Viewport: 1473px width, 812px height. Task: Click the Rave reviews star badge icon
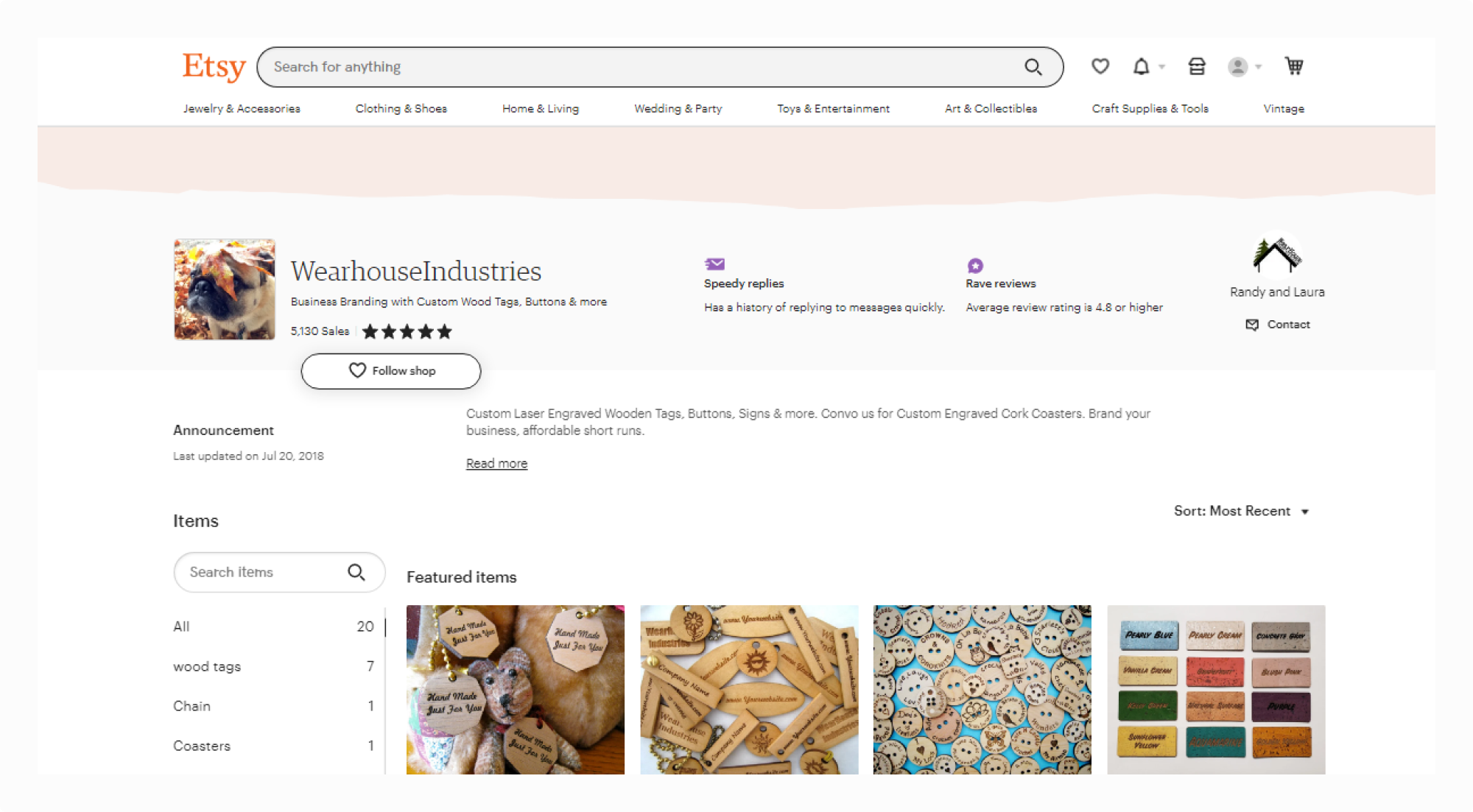pyautogui.click(x=975, y=265)
